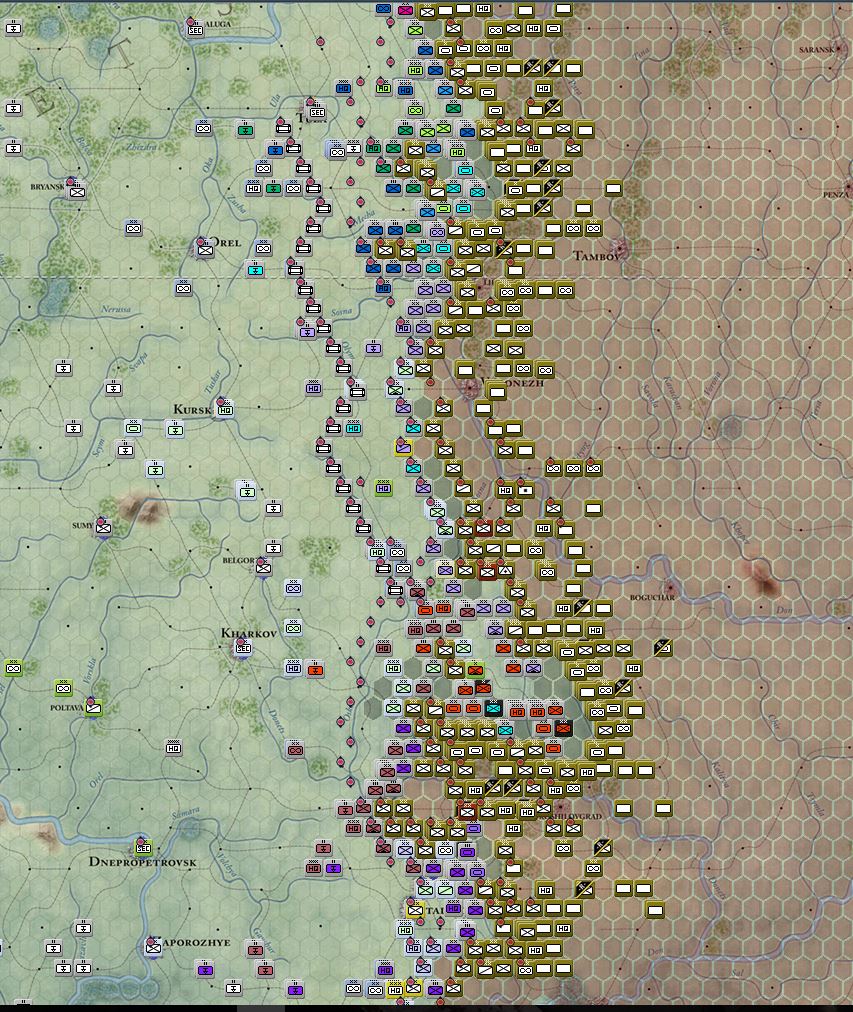Screen dimensions: 853x1012
Task: Select the white air counter in the top-left corner
Action: (14, 28)
